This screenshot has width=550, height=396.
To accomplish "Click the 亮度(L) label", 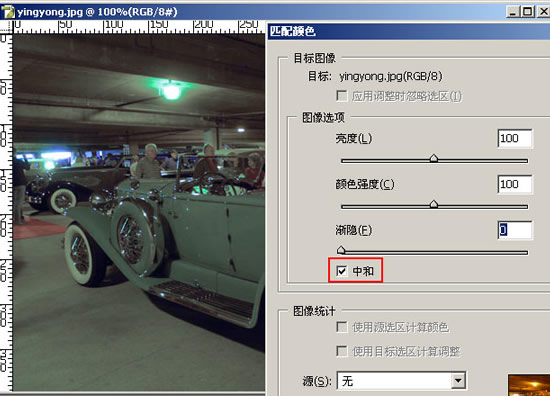I will [354, 139].
